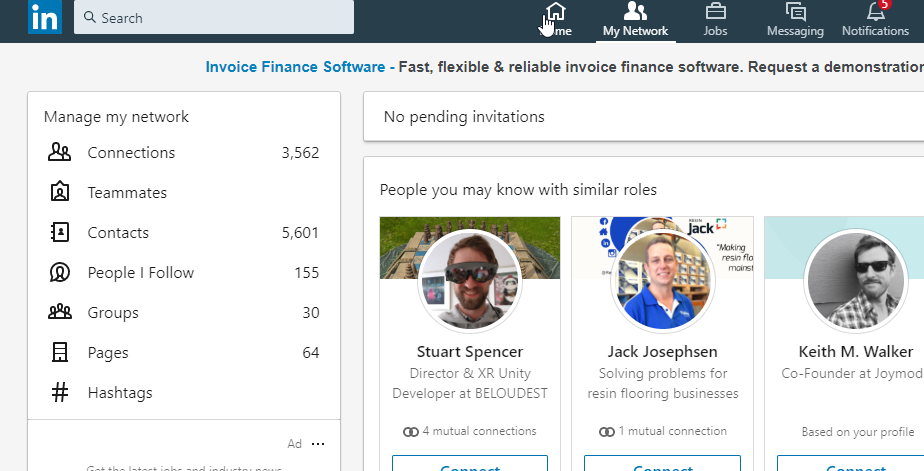Open the ad options three-dot menu

318,444
